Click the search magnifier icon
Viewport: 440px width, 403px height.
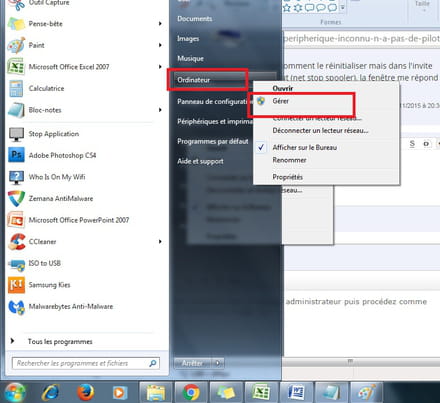click(x=153, y=363)
